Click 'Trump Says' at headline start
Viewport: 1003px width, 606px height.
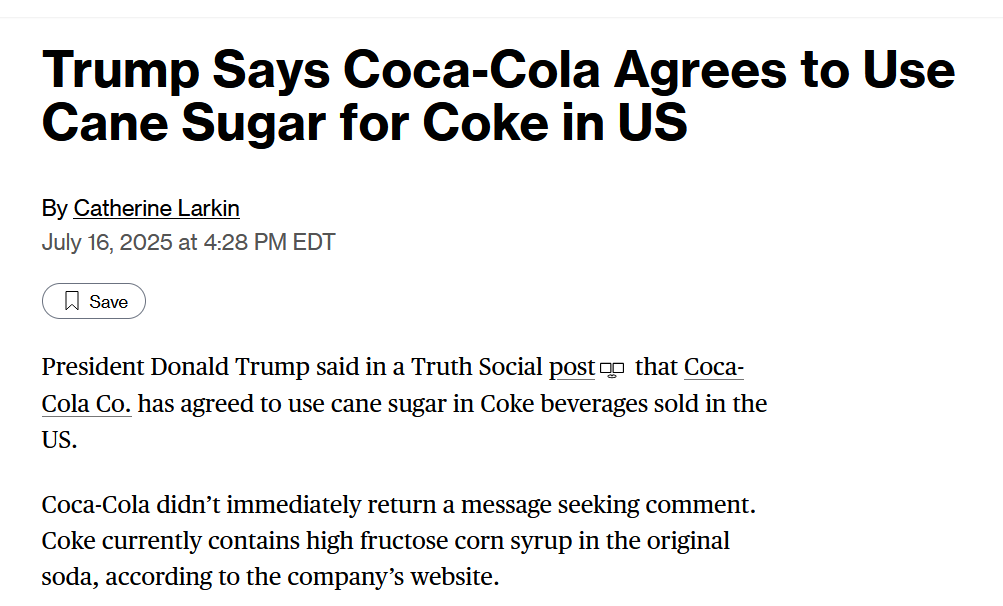tap(186, 72)
